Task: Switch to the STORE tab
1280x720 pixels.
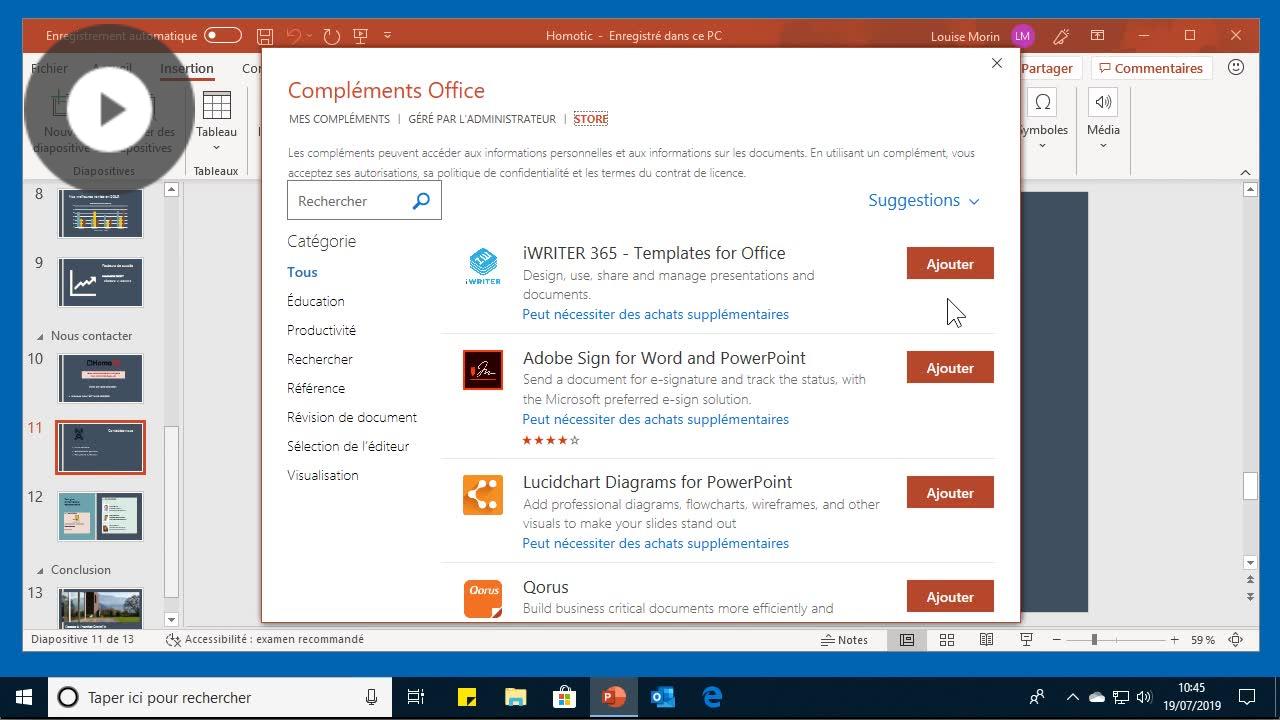Action: coord(590,118)
